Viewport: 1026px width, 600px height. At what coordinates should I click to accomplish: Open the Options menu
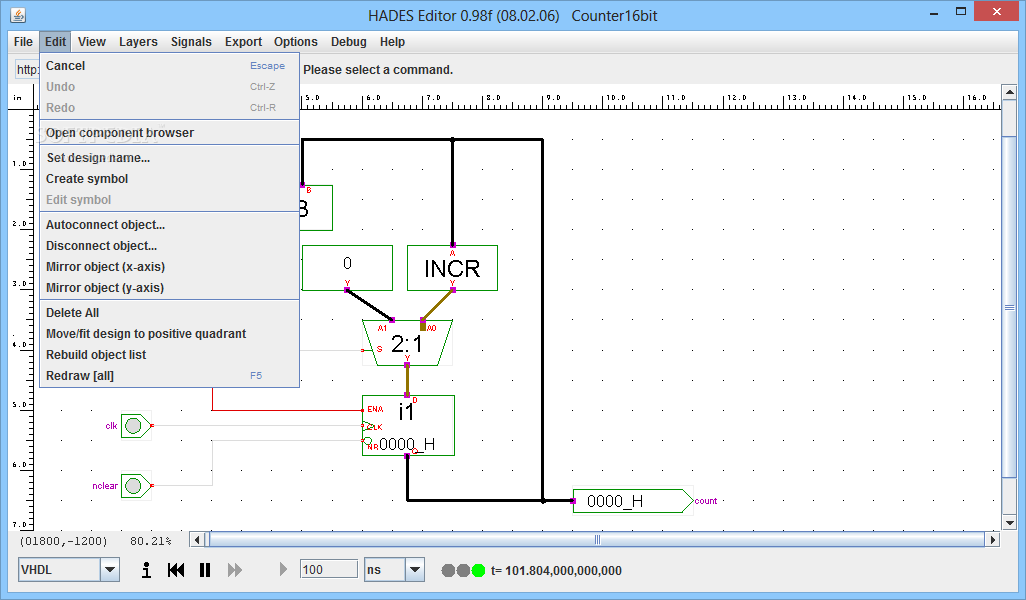pos(296,42)
